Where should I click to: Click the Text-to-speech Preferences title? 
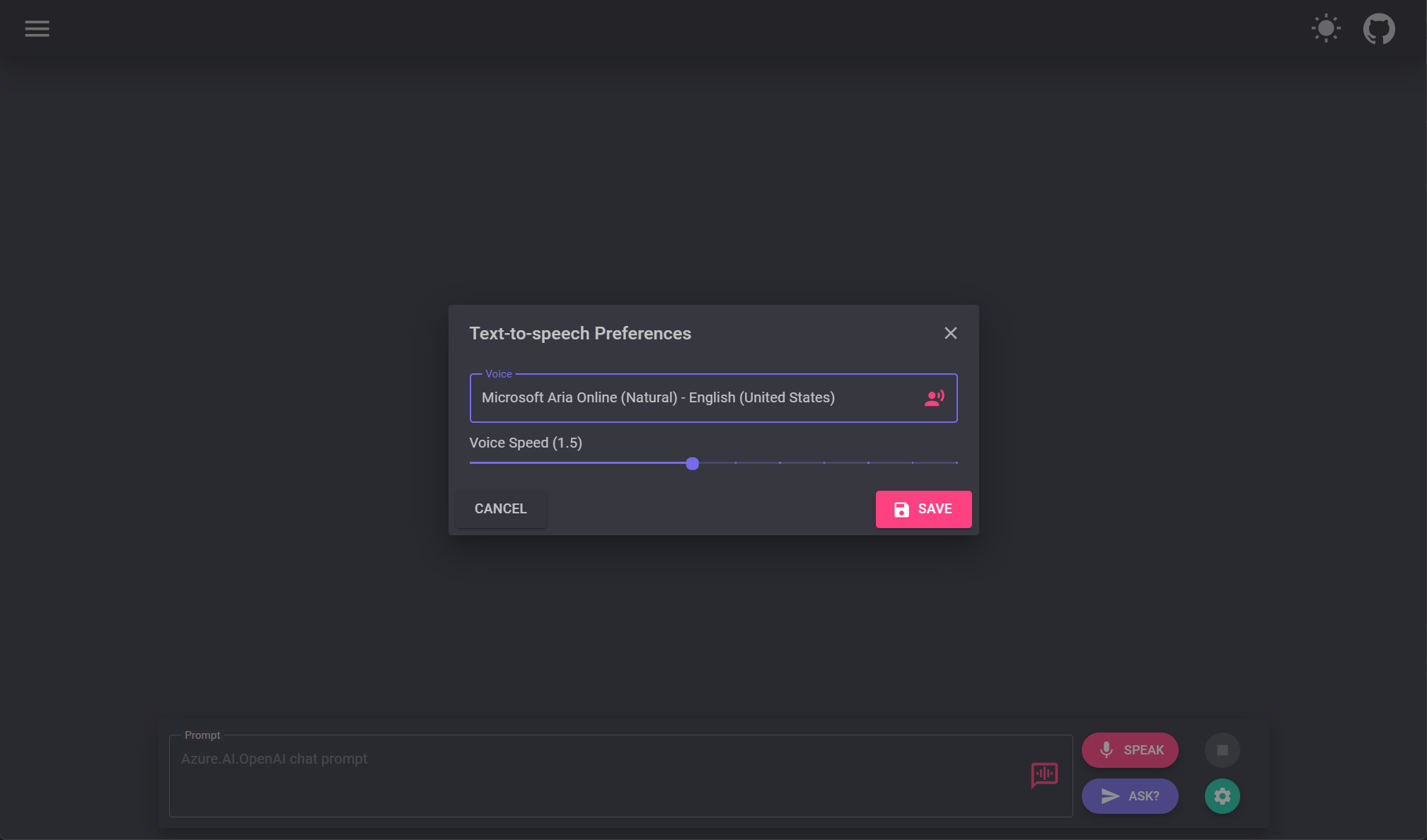[580, 334]
